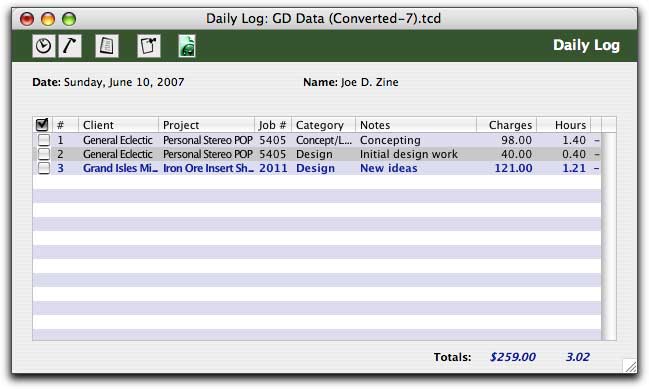
Task: Click the green invoice icon in toolbar
Action: 187,46
